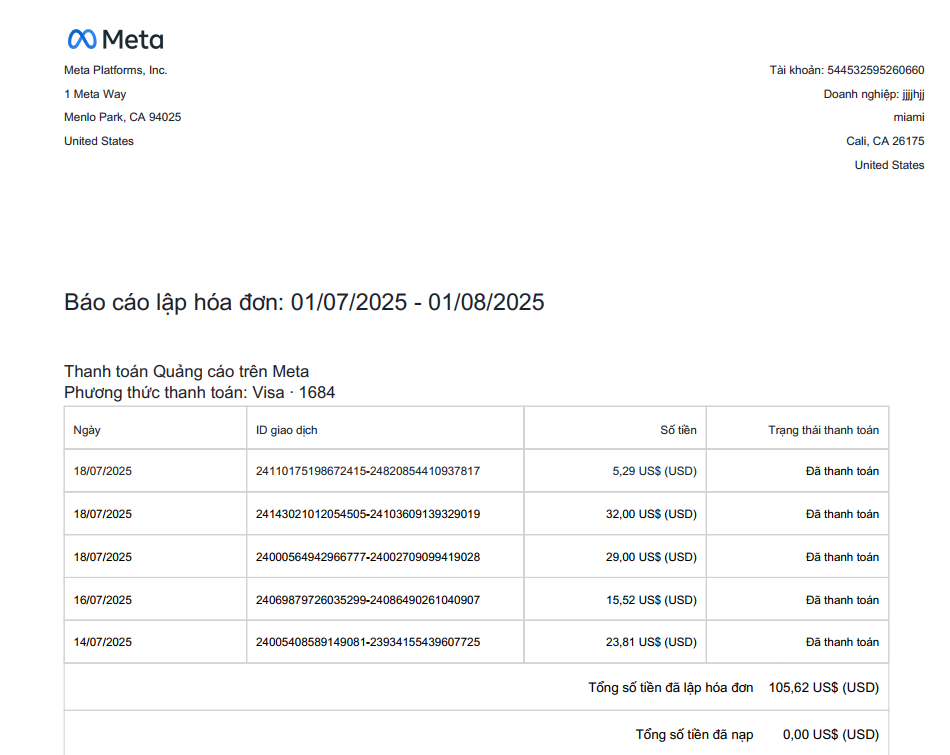Click the Meta infinity logo
This screenshot has width=950, height=755.
point(82,39)
